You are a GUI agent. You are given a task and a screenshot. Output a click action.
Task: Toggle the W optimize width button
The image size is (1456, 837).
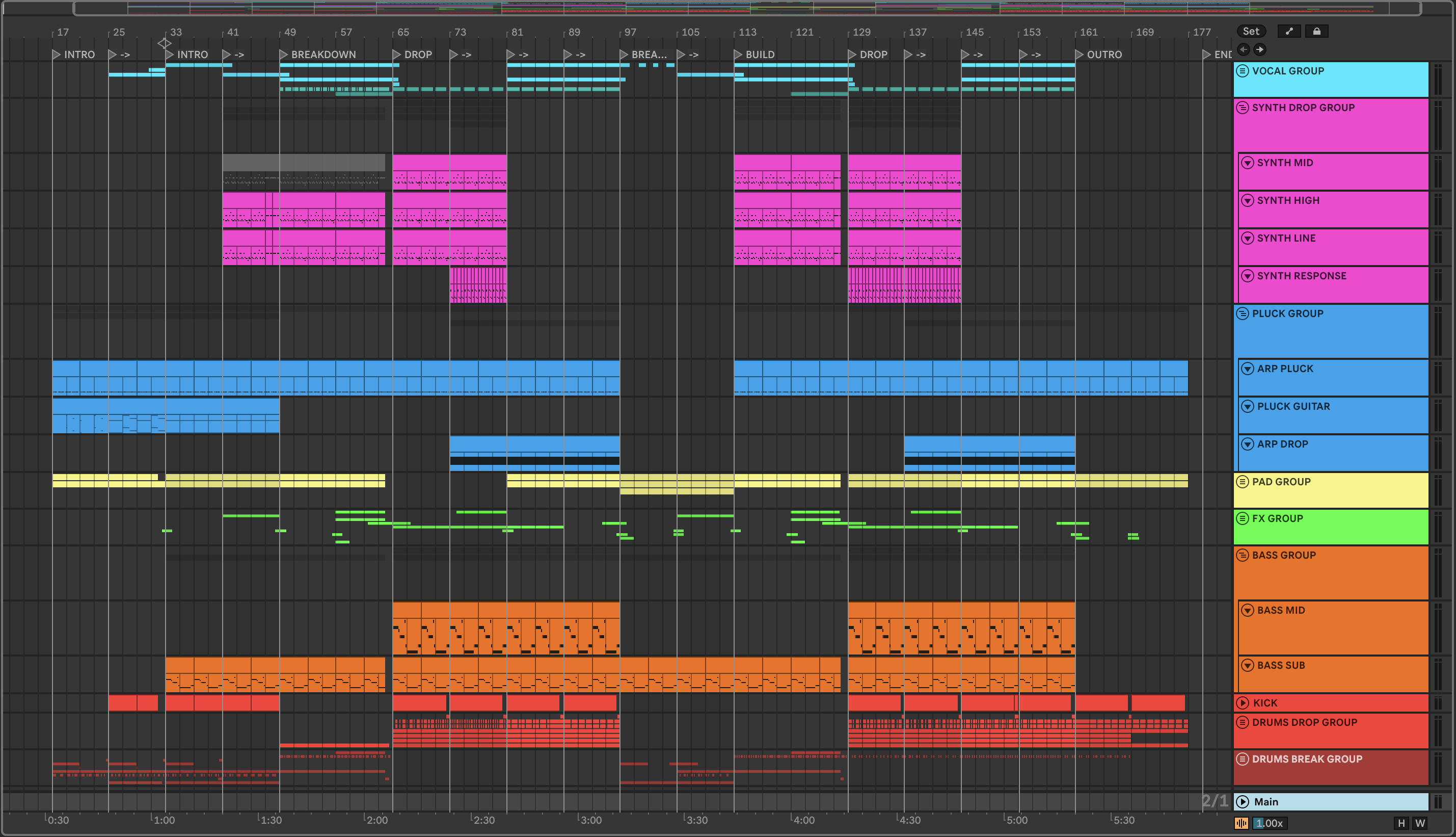pos(1420,823)
